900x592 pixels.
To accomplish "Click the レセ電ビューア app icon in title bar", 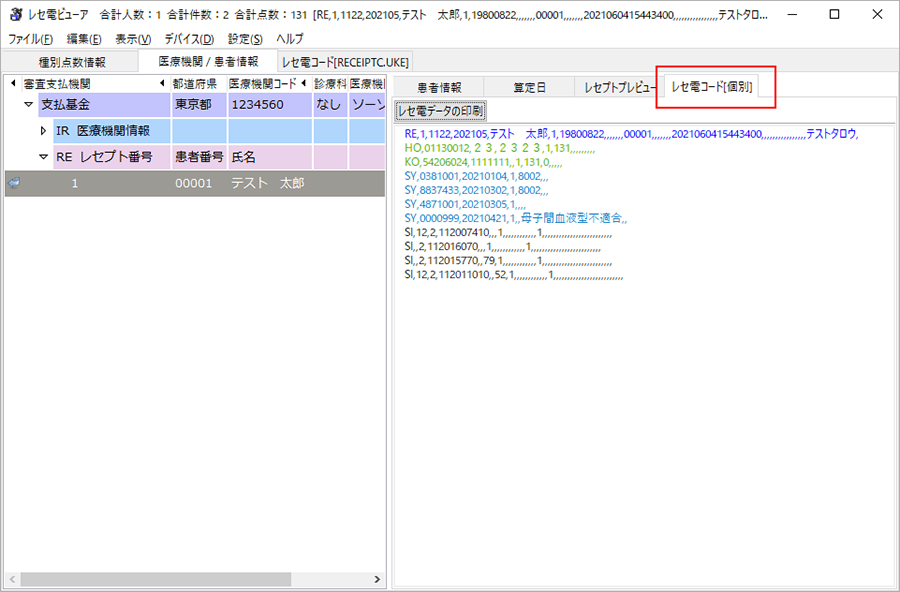I will coord(15,15).
